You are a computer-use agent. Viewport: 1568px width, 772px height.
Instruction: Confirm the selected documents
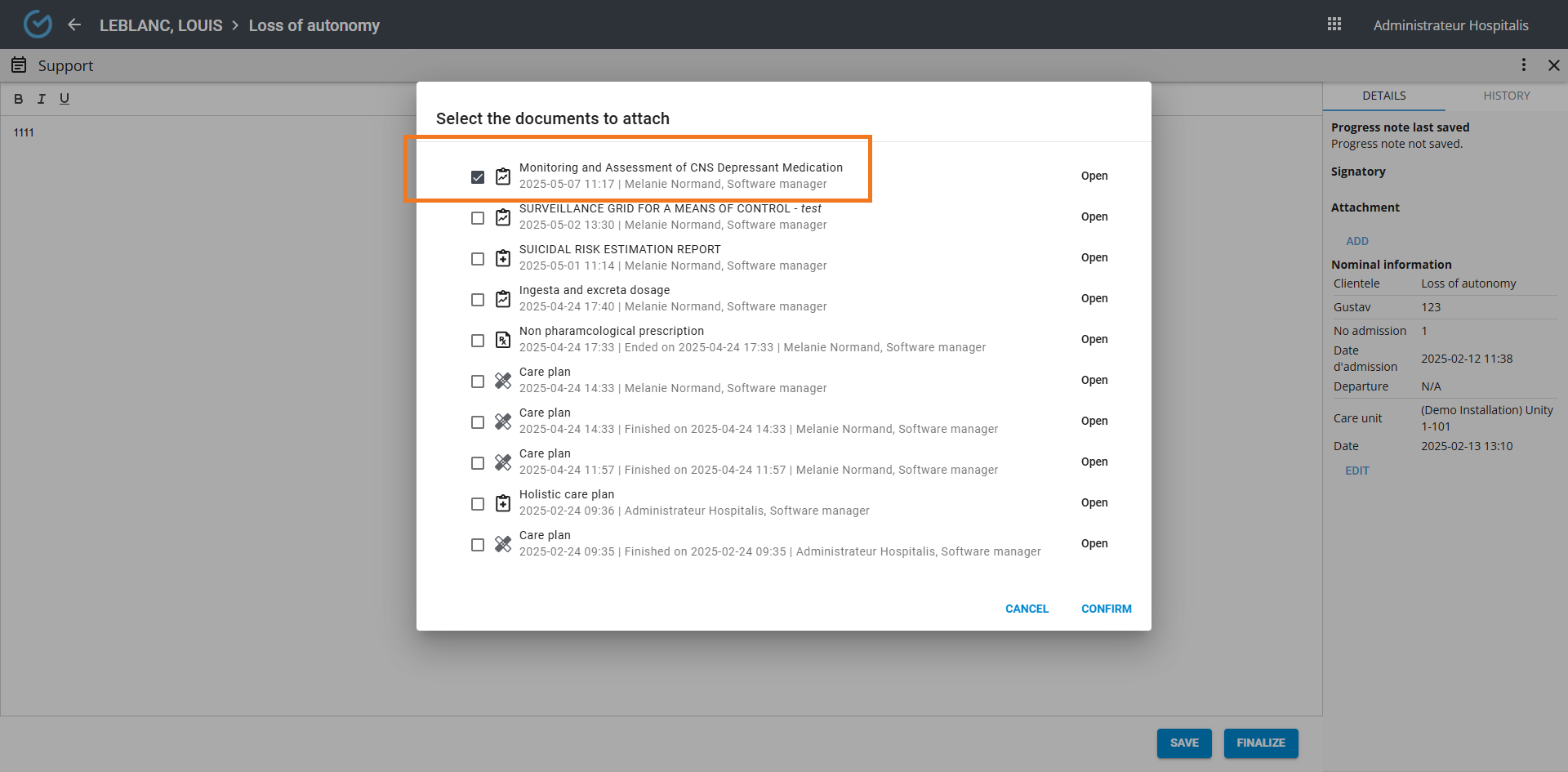click(1106, 609)
